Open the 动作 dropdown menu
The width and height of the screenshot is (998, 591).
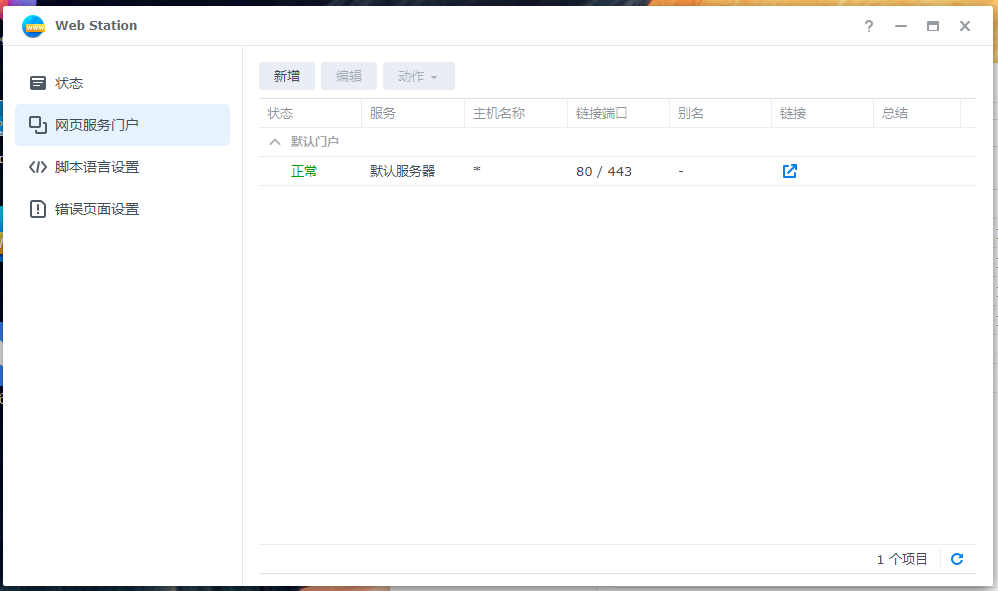[418, 75]
